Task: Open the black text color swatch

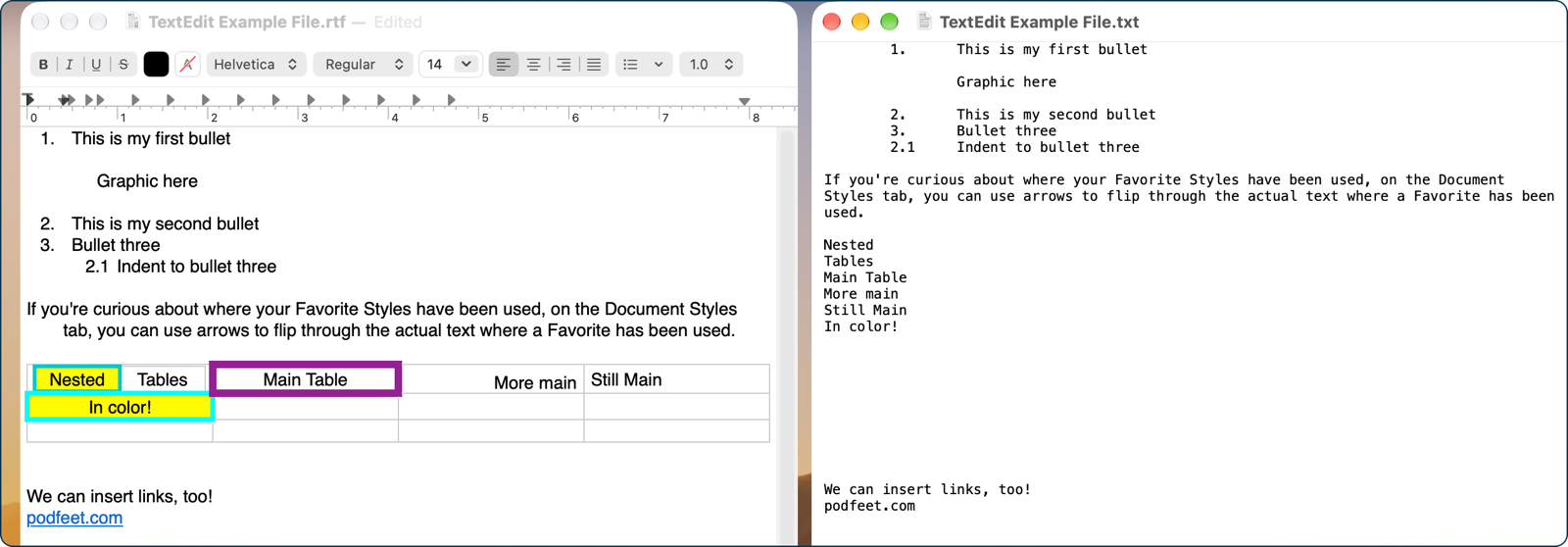Action: [156, 65]
